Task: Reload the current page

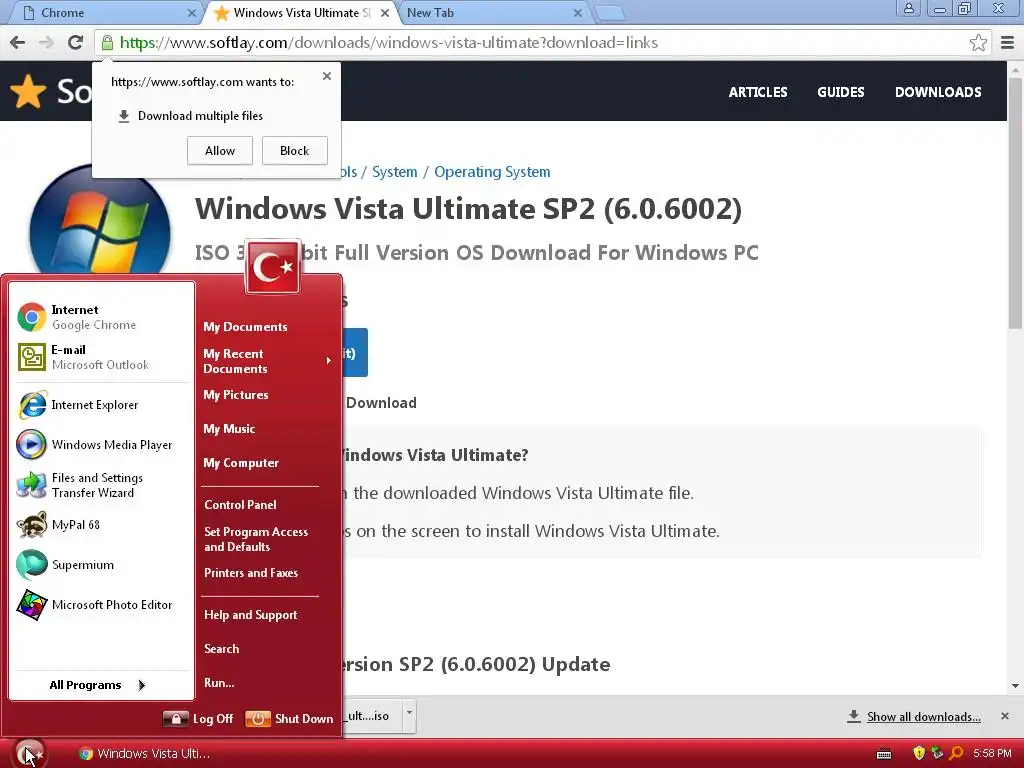Action: click(x=75, y=42)
